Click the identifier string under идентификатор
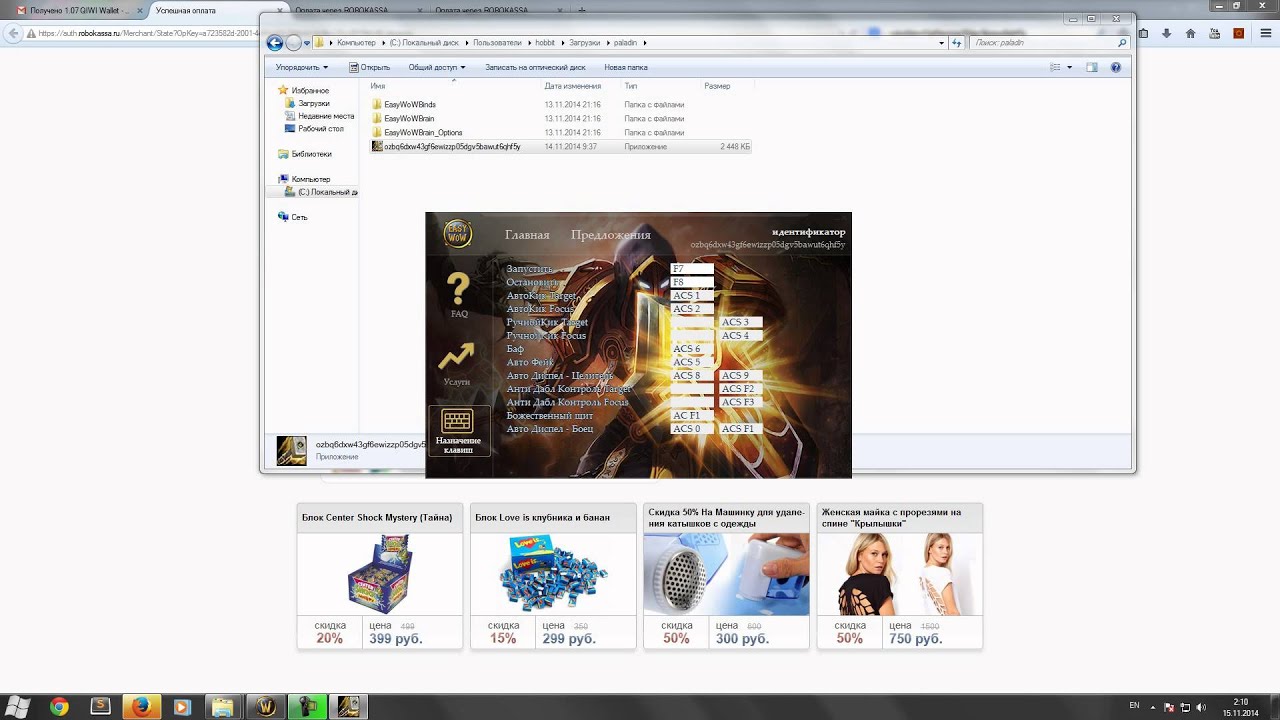Image resolution: width=1280 pixels, height=720 pixels. click(768, 245)
